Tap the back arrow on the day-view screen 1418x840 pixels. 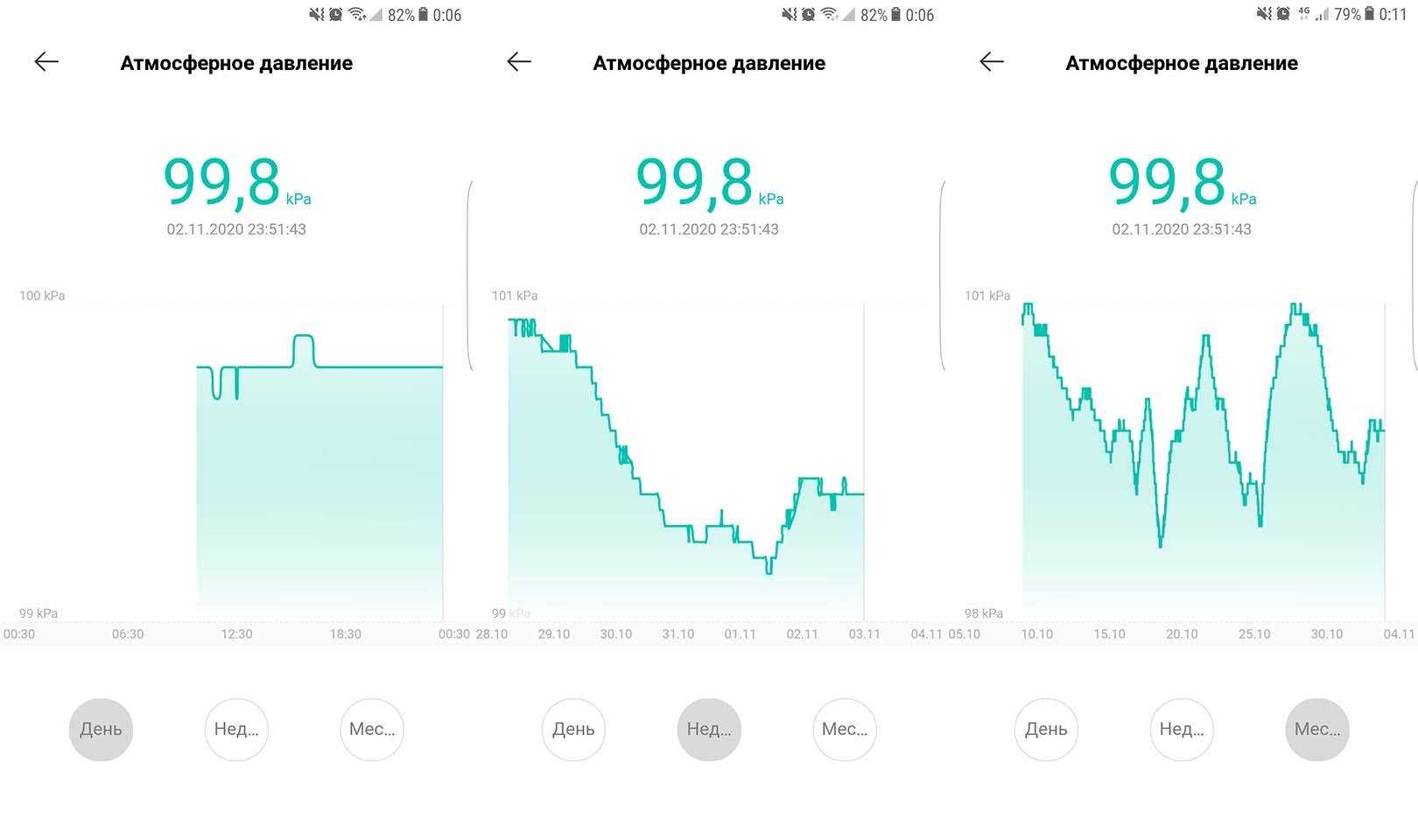click(46, 61)
